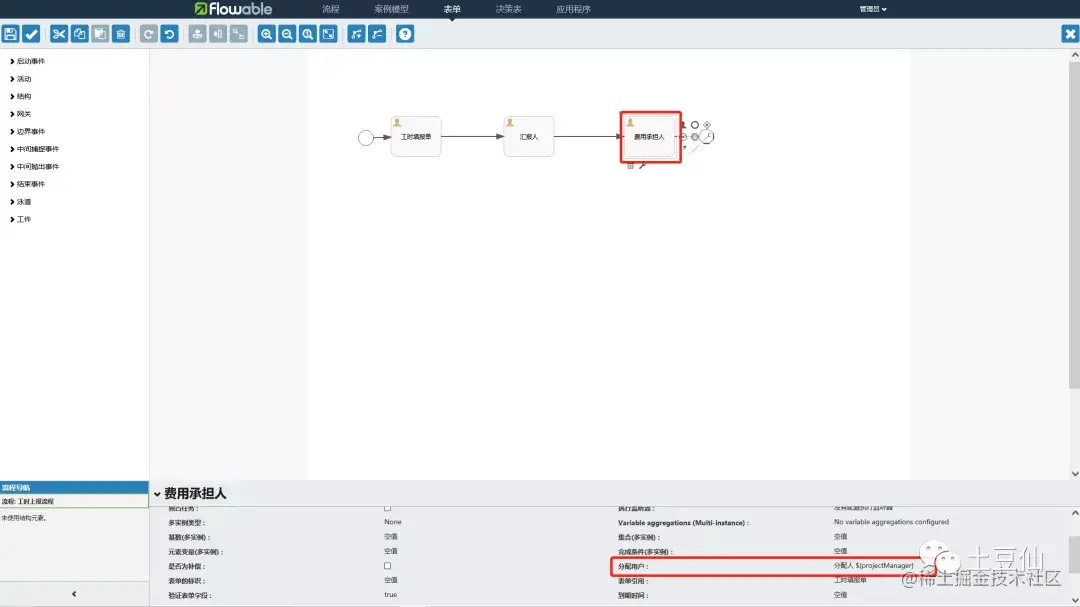1080x607 pixels.
Task: Click the copy toolbar icon
Action: 79,34
